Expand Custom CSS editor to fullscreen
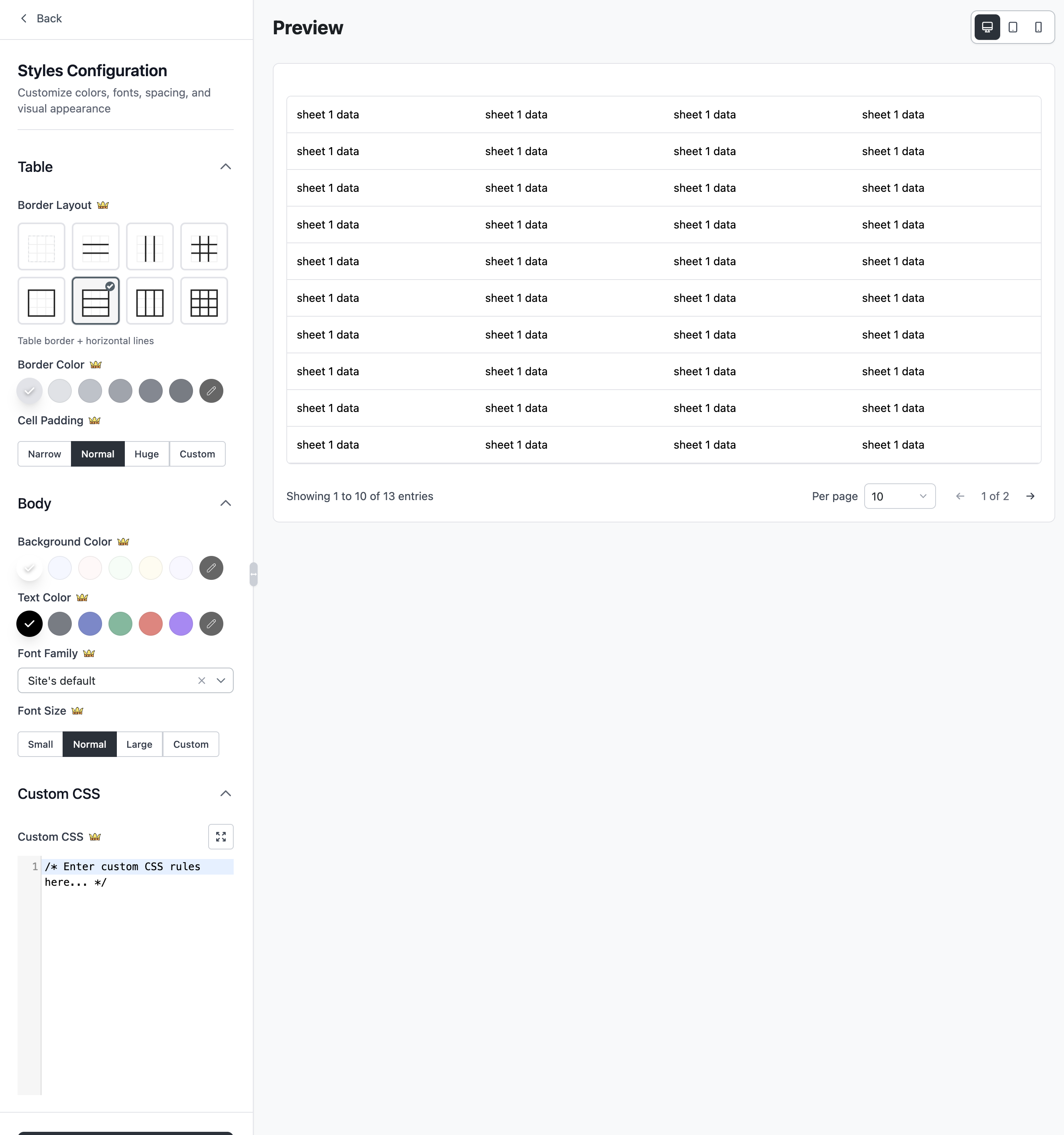This screenshot has width=1064, height=1135. 221,837
